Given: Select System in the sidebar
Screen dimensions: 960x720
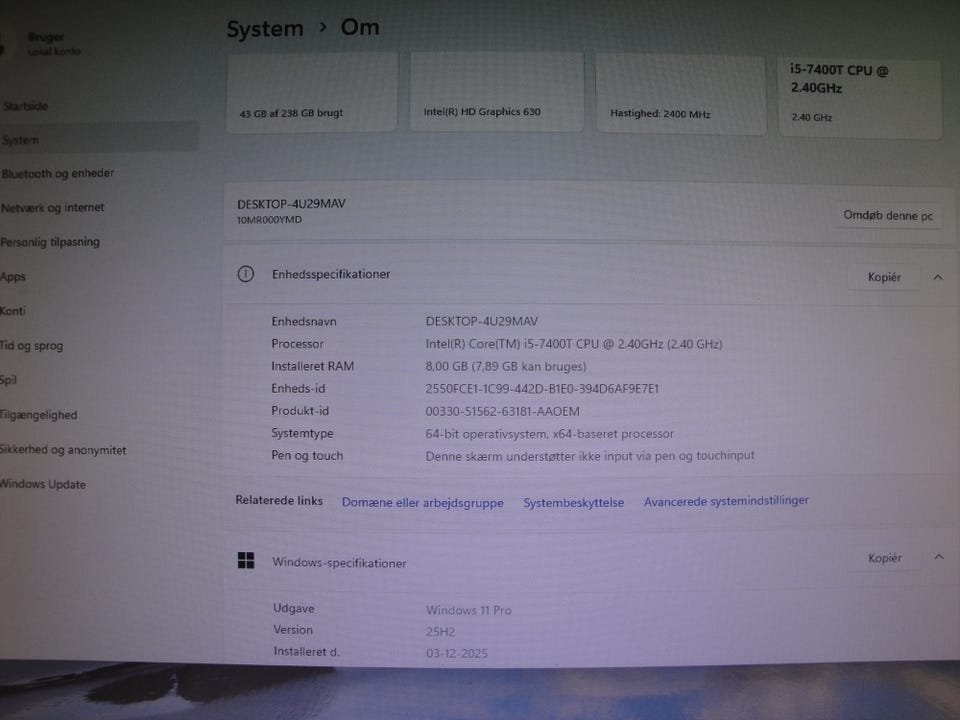Looking at the screenshot, I should [x=98, y=139].
